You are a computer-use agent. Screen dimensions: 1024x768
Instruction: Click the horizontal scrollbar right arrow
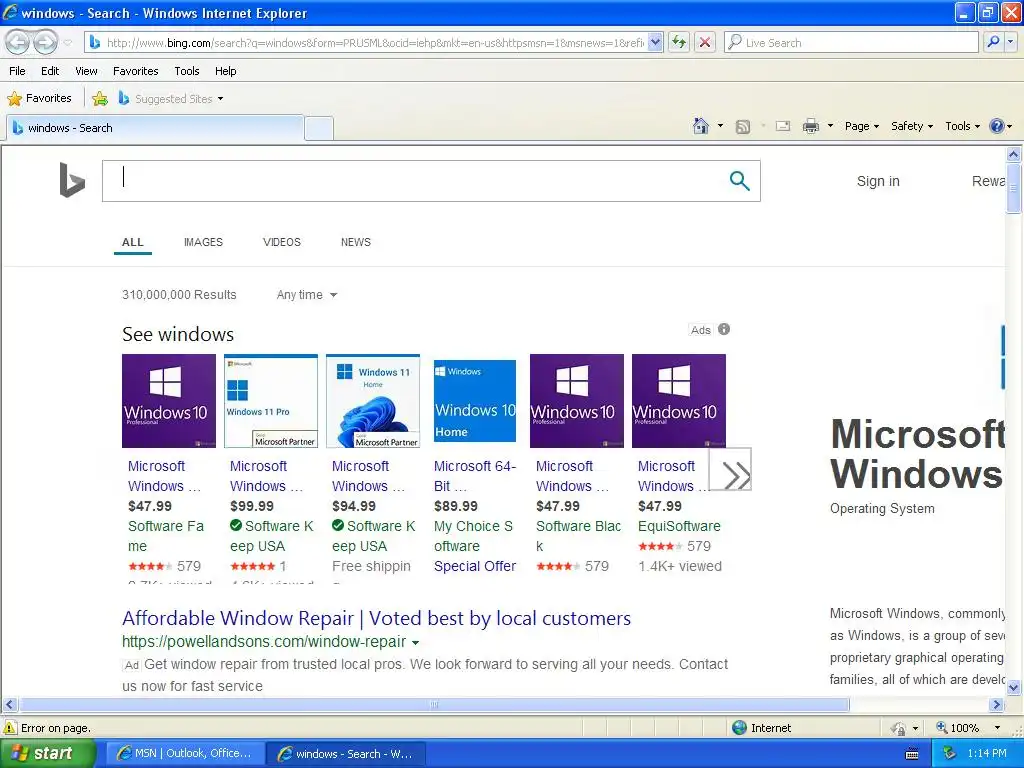coord(996,705)
